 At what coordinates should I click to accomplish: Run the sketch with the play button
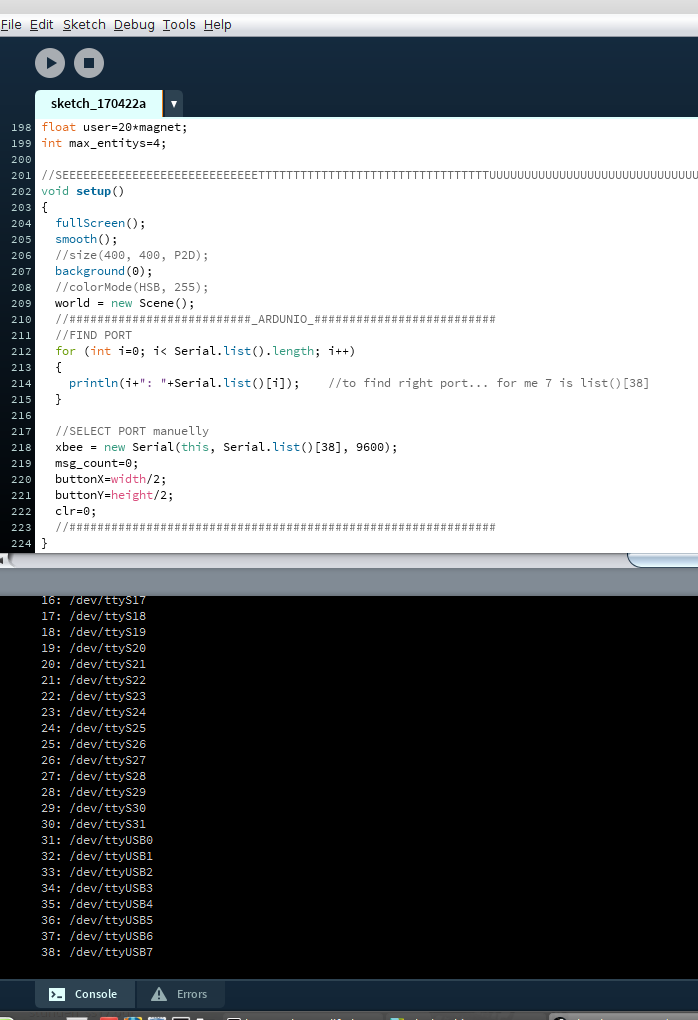coord(50,63)
